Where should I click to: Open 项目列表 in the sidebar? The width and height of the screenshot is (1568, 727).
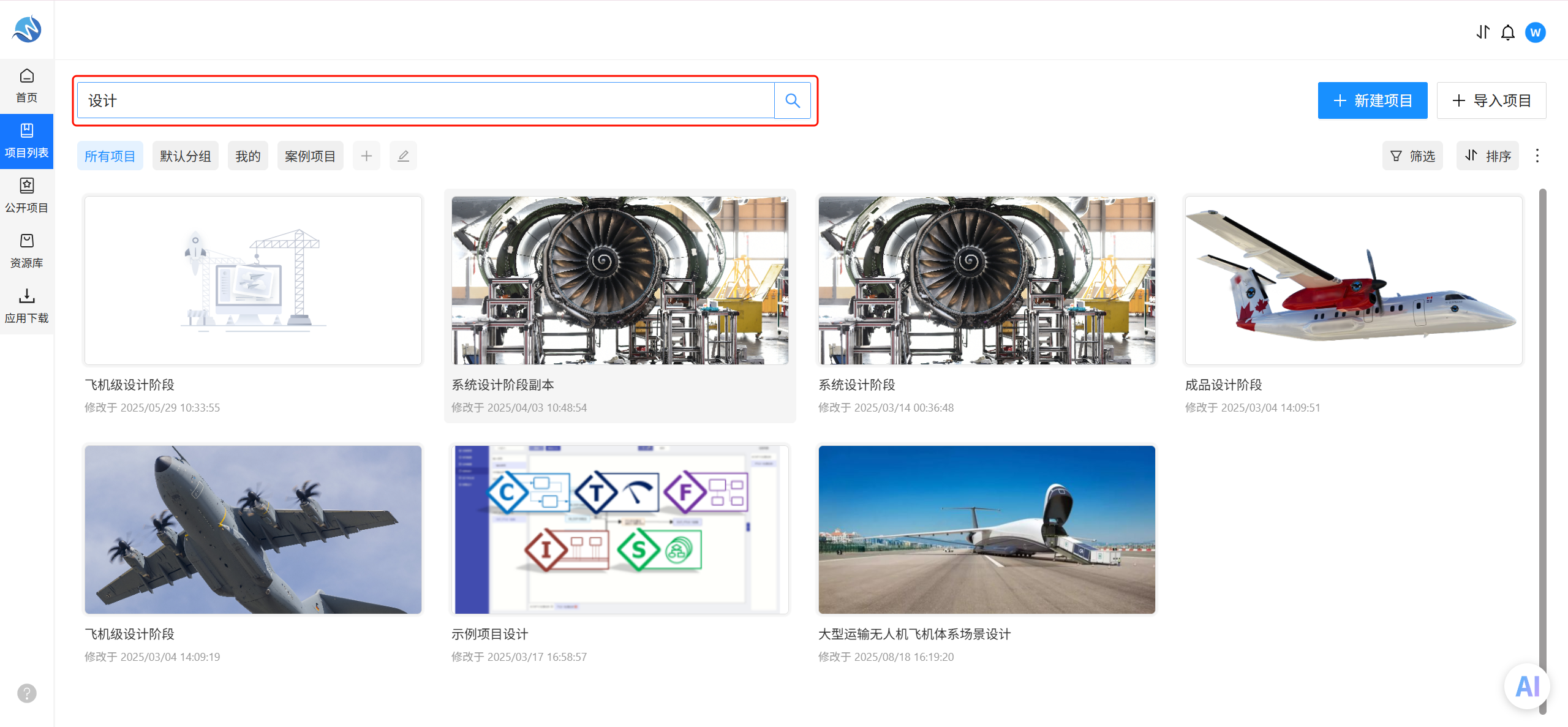point(26,141)
